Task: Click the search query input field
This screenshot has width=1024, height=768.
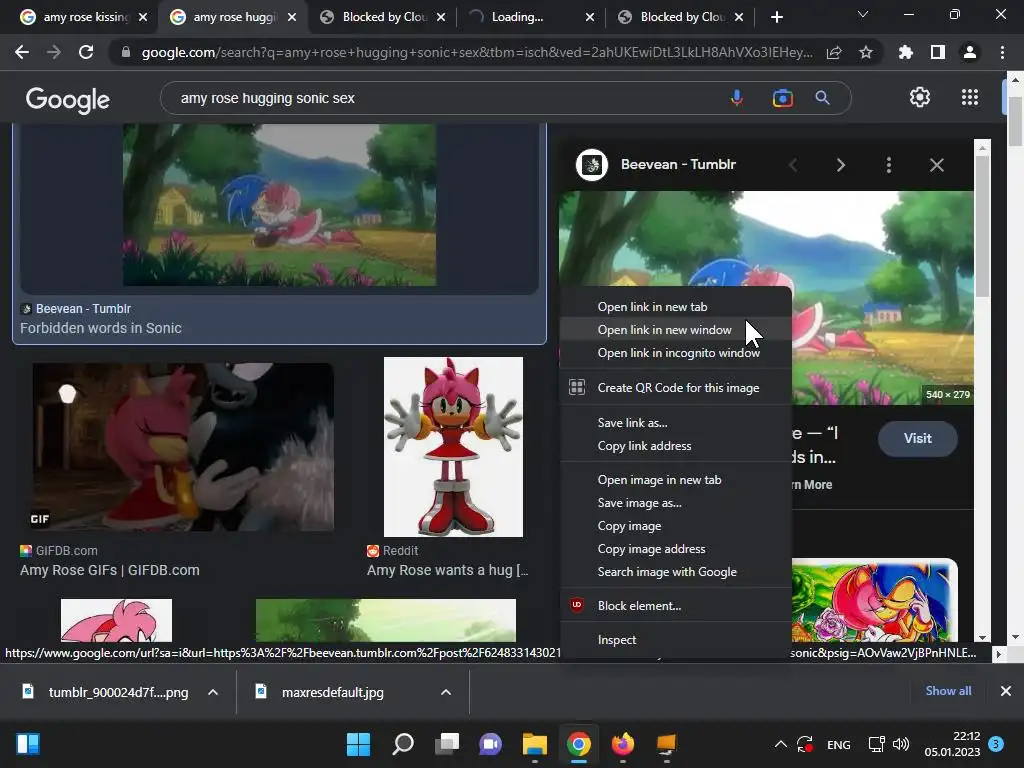Action: point(444,98)
